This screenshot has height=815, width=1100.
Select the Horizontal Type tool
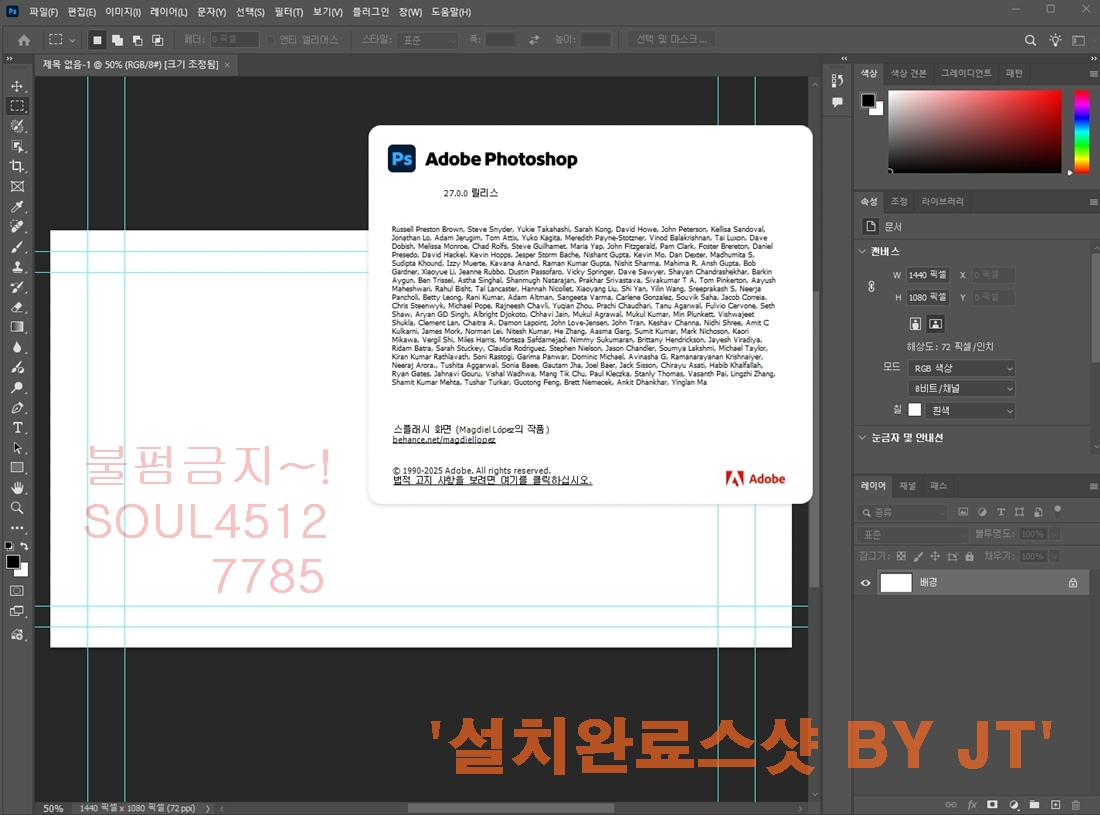point(17,428)
